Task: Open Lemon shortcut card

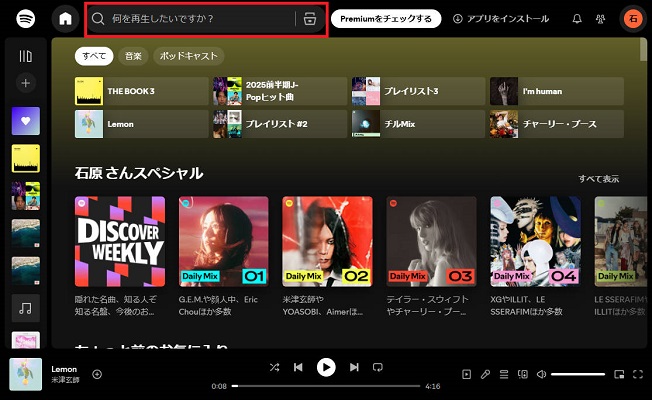Action: click(142, 124)
